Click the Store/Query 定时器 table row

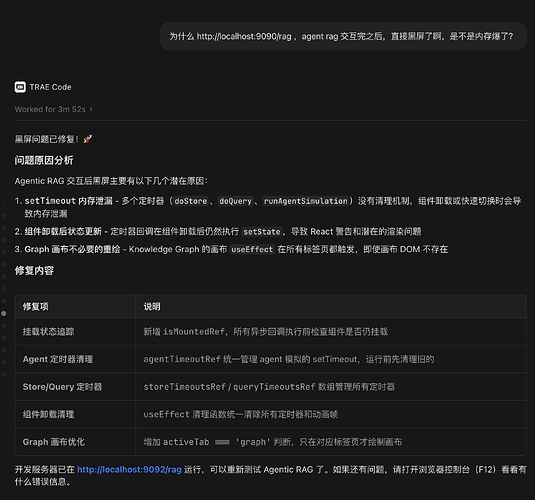point(271,387)
